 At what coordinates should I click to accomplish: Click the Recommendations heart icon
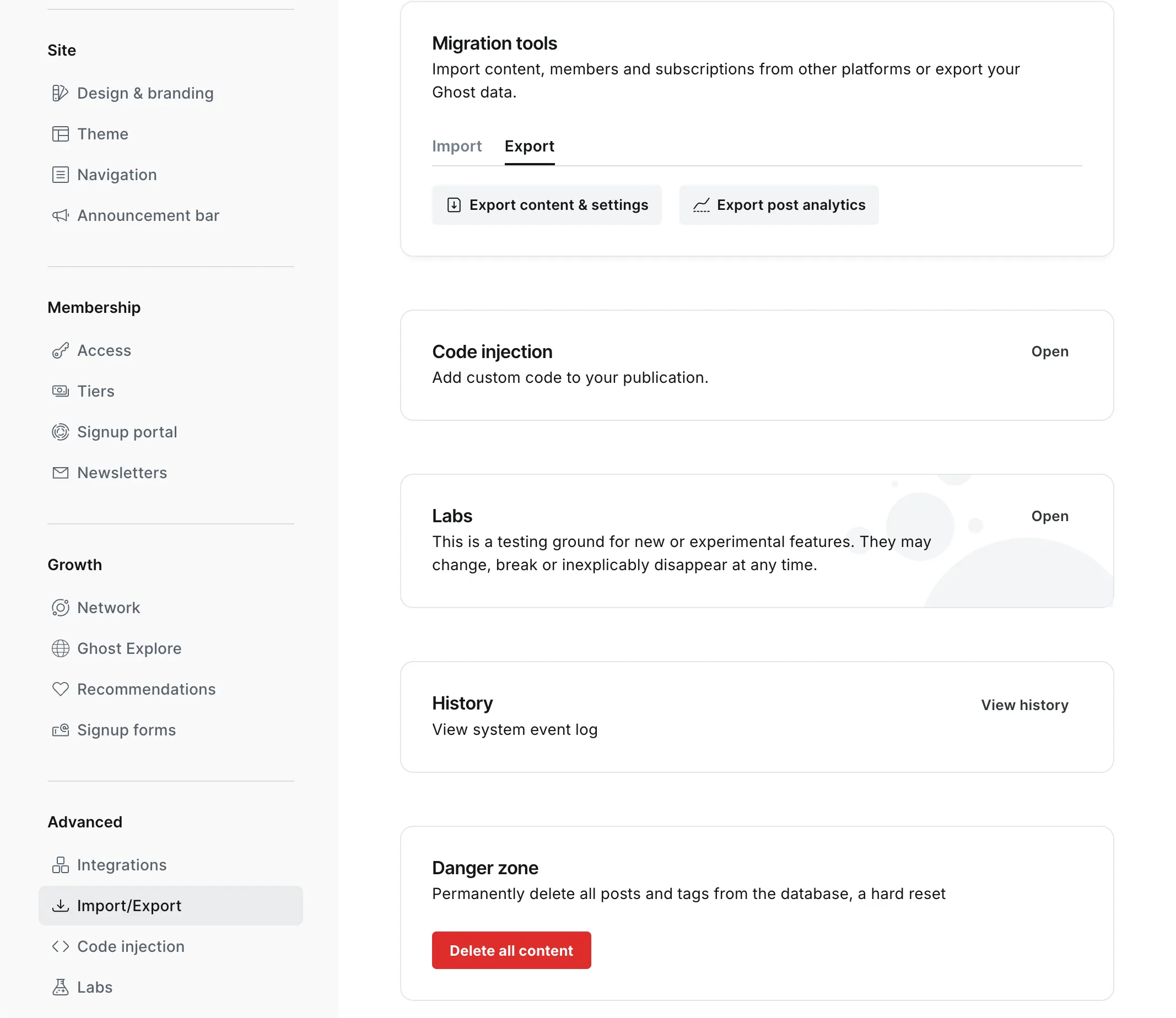click(60, 689)
